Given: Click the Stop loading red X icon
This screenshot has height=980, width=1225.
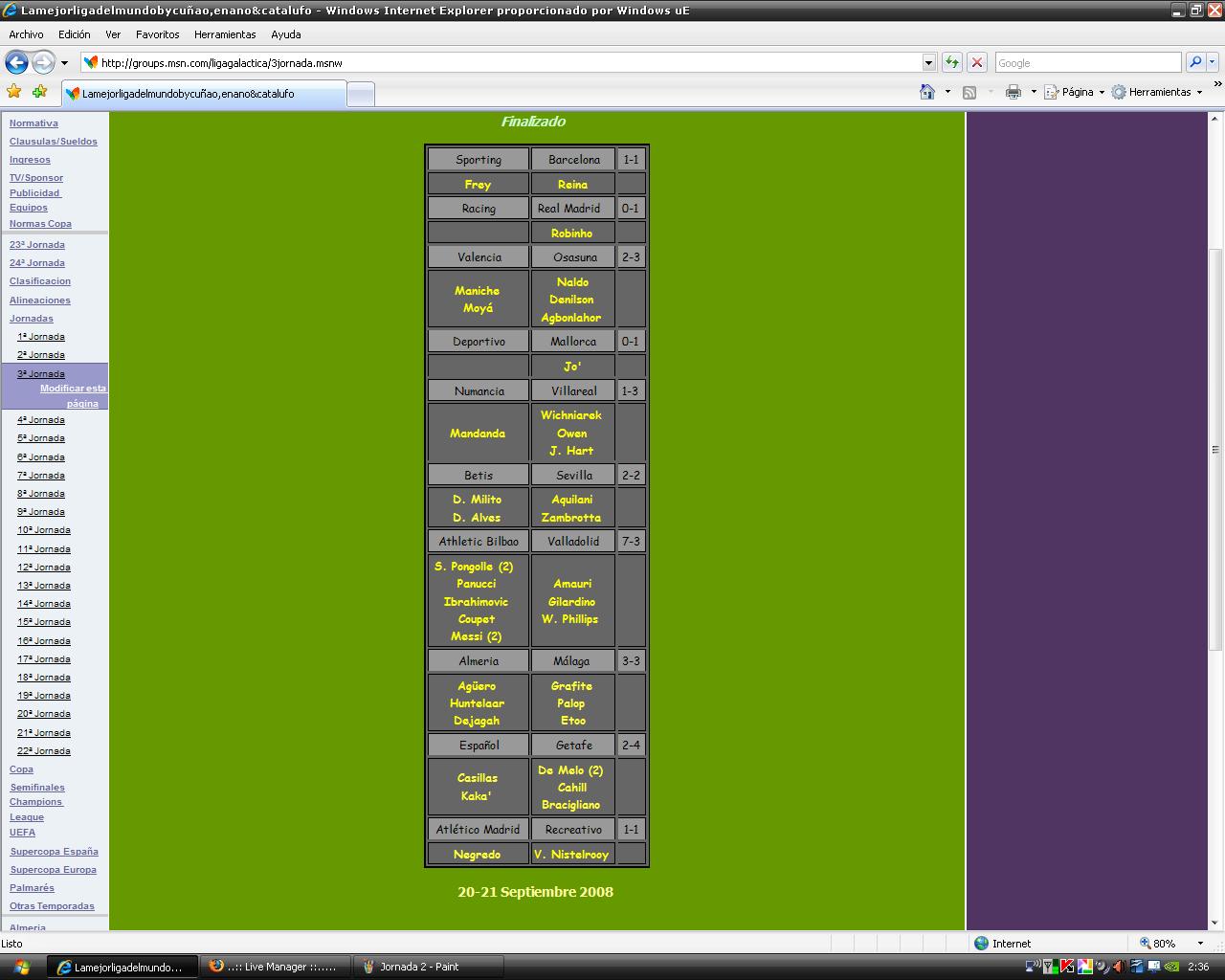Looking at the screenshot, I should coord(976,63).
